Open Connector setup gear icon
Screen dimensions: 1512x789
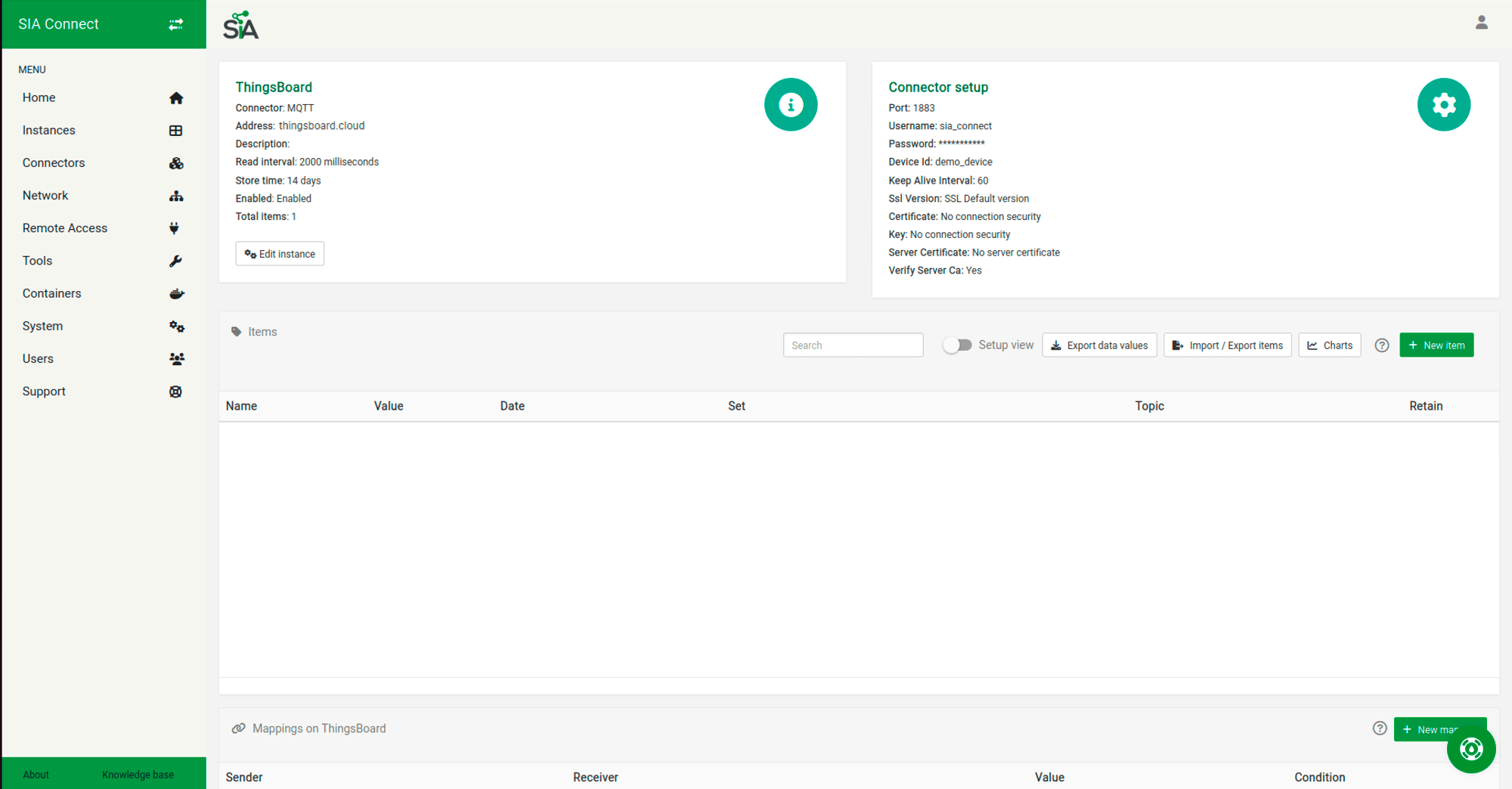pyautogui.click(x=1442, y=105)
